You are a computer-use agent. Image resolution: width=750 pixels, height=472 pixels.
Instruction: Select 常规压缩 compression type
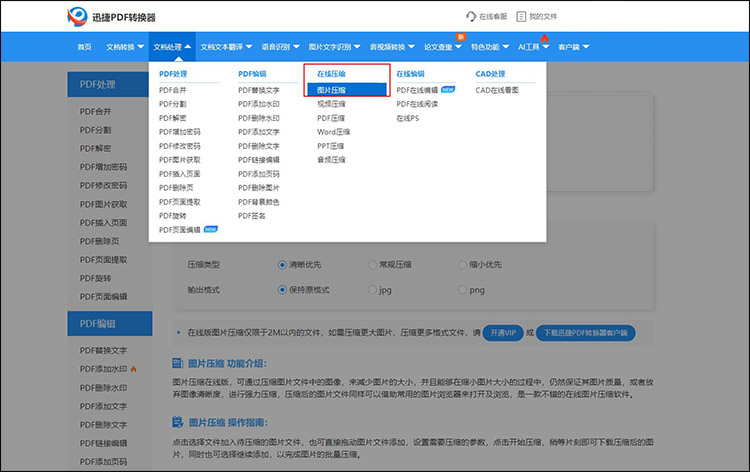[x=372, y=264]
